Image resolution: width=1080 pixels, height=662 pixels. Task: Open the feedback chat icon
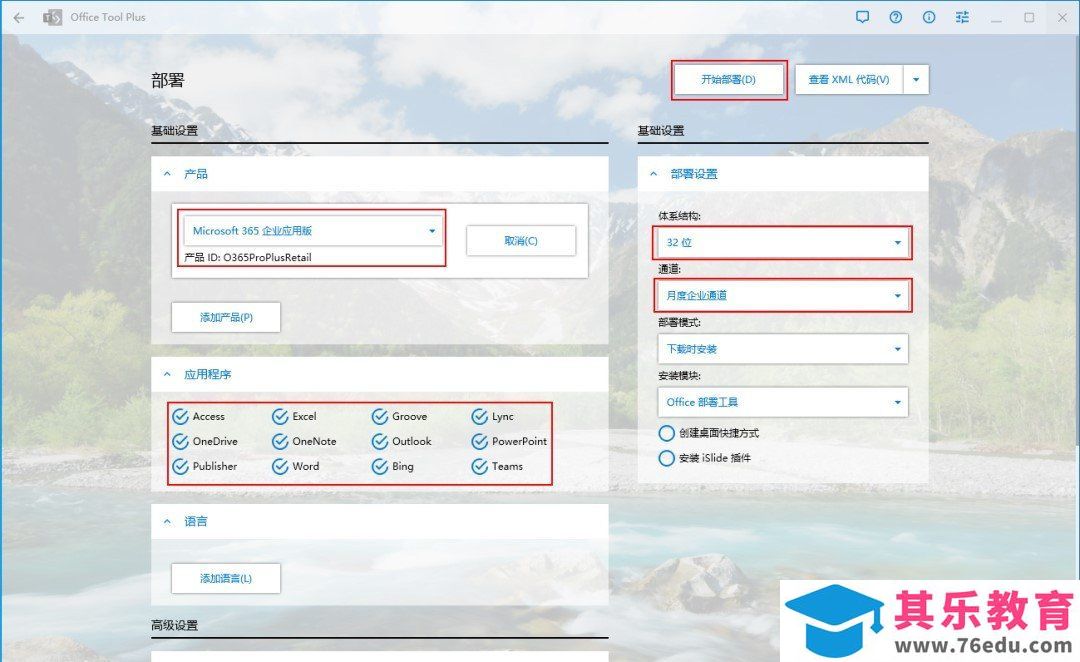point(862,17)
